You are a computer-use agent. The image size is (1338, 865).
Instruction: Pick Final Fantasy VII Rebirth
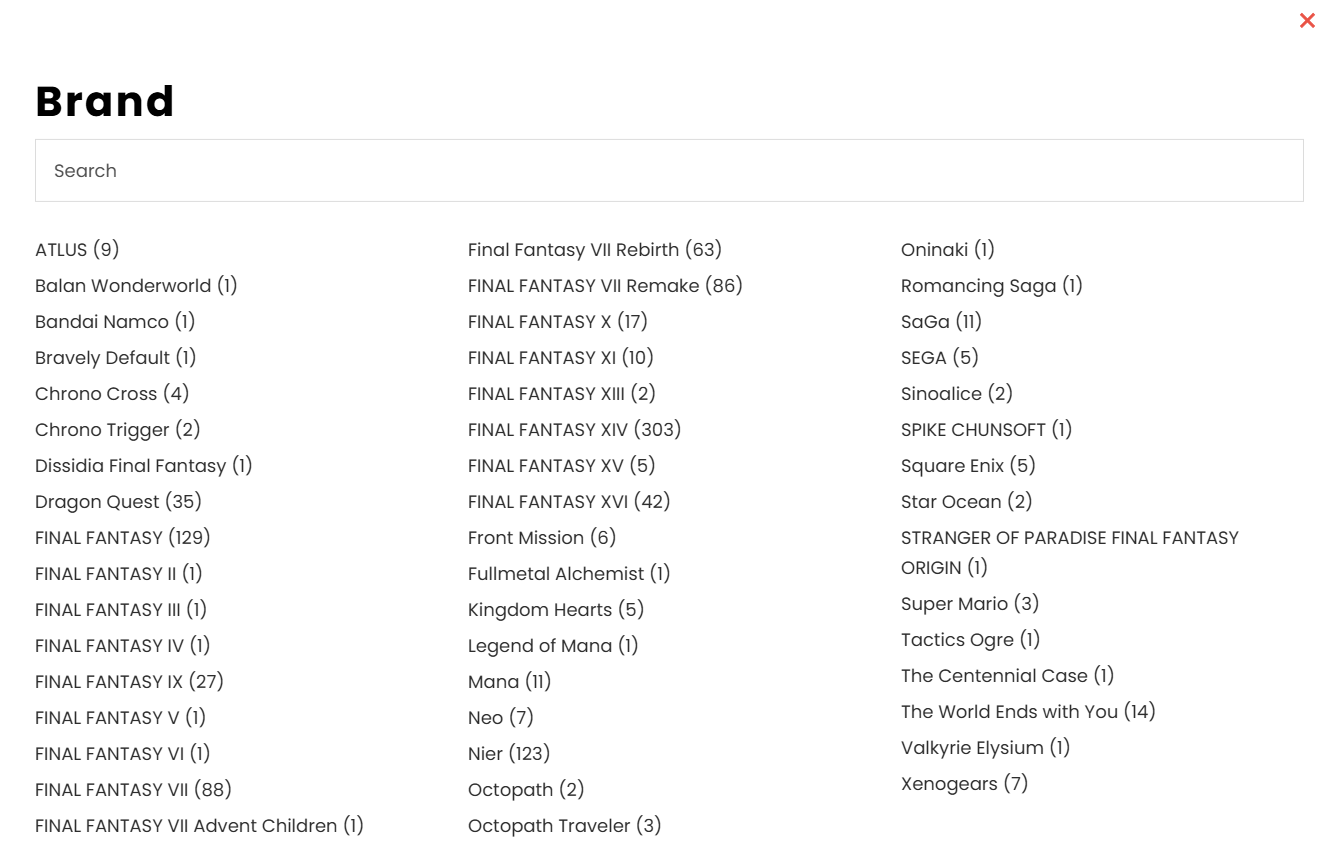tap(595, 250)
